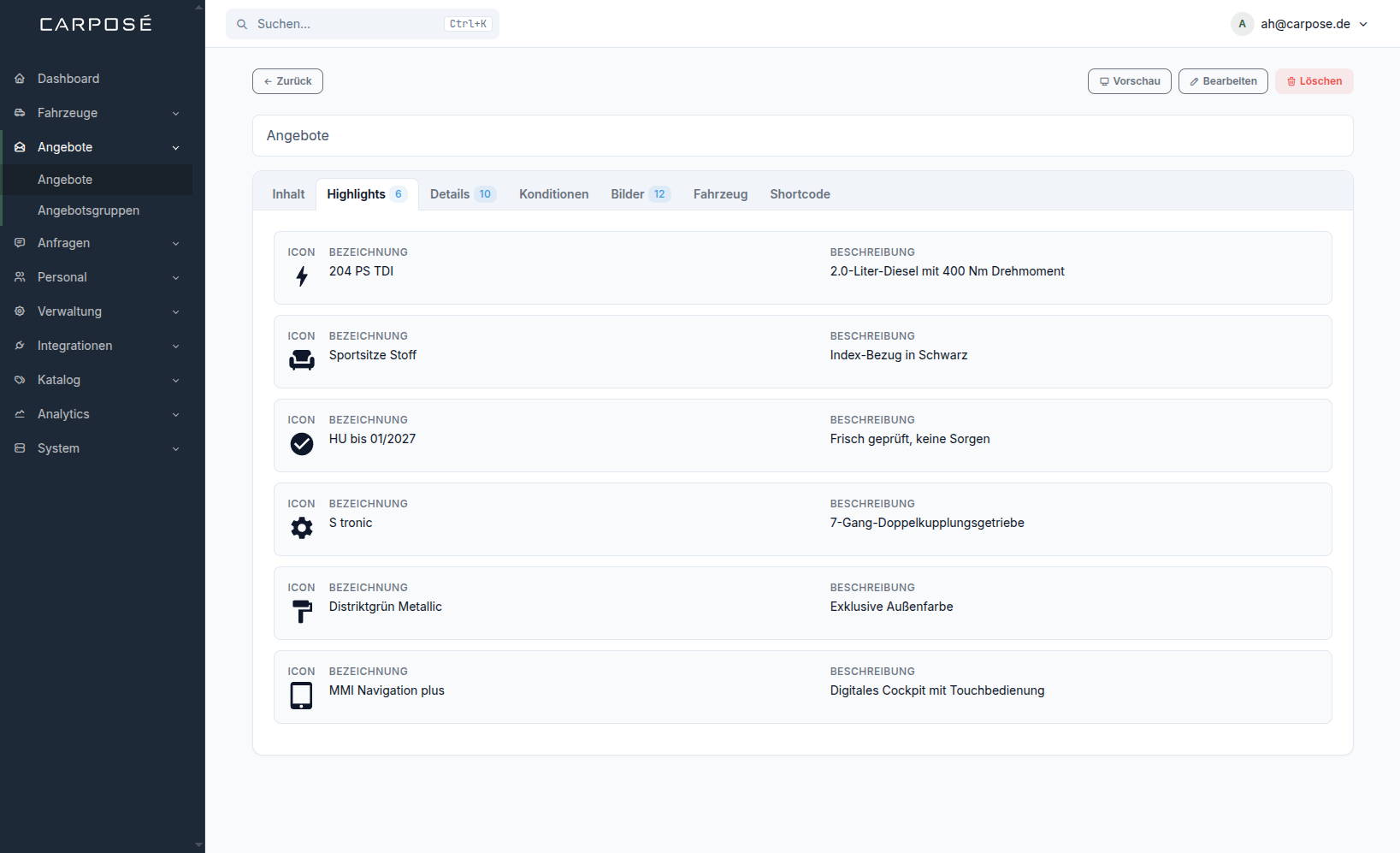Open the ah@carpose.de account dropdown
Image resolution: width=1400 pixels, height=853 pixels.
pos(1300,24)
